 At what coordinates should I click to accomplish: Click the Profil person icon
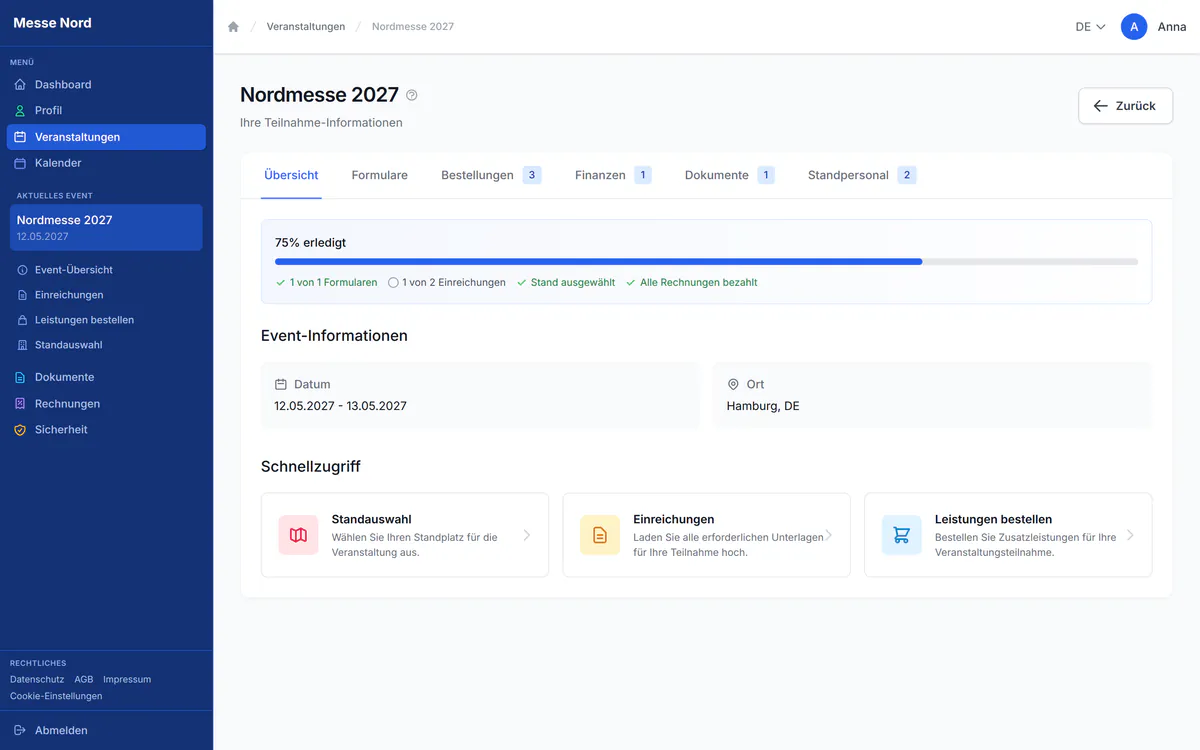pos(20,111)
